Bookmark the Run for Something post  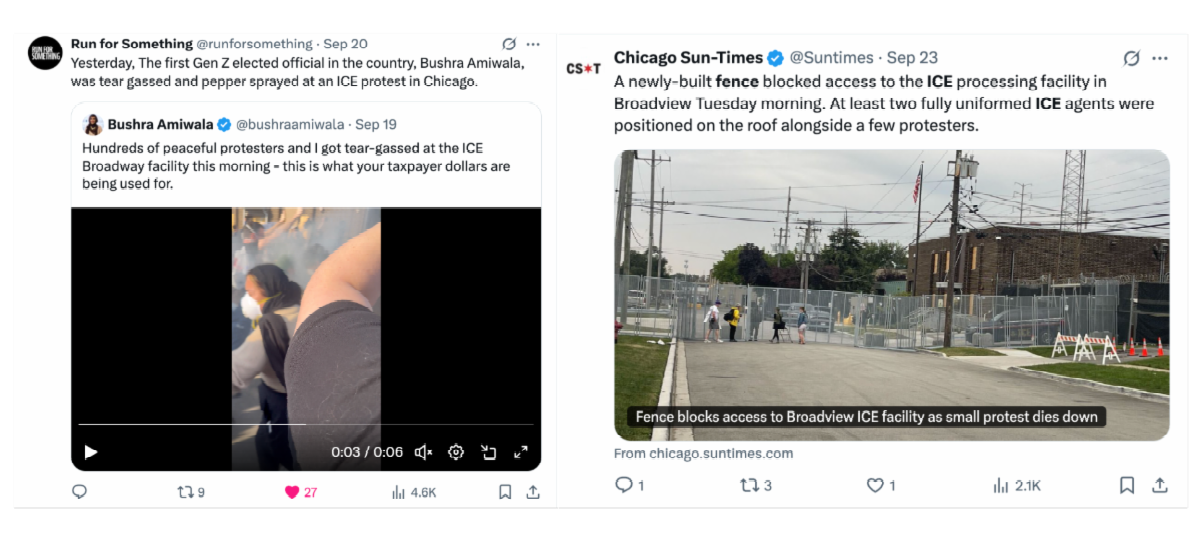click(504, 492)
